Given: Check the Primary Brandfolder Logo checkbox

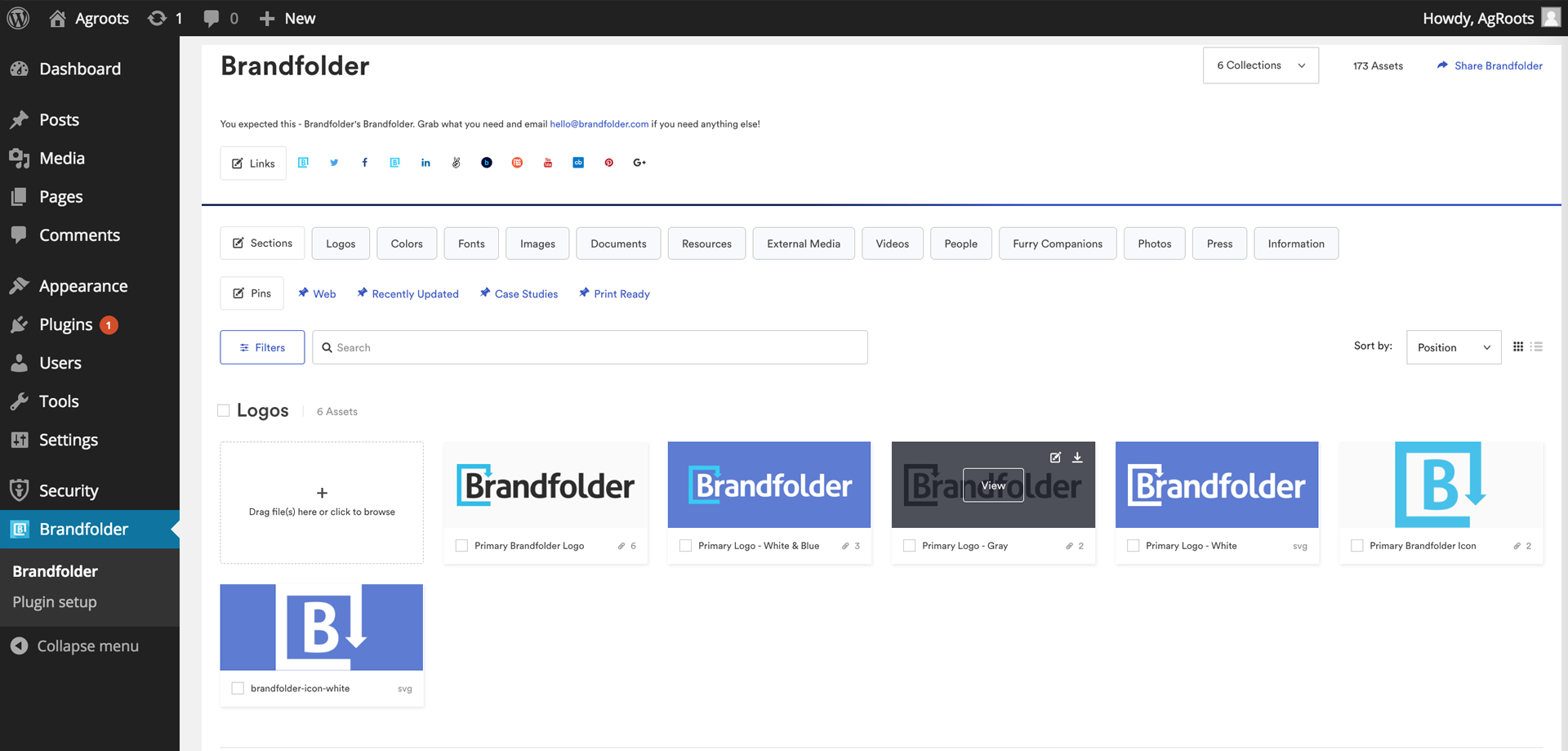Looking at the screenshot, I should 461,546.
